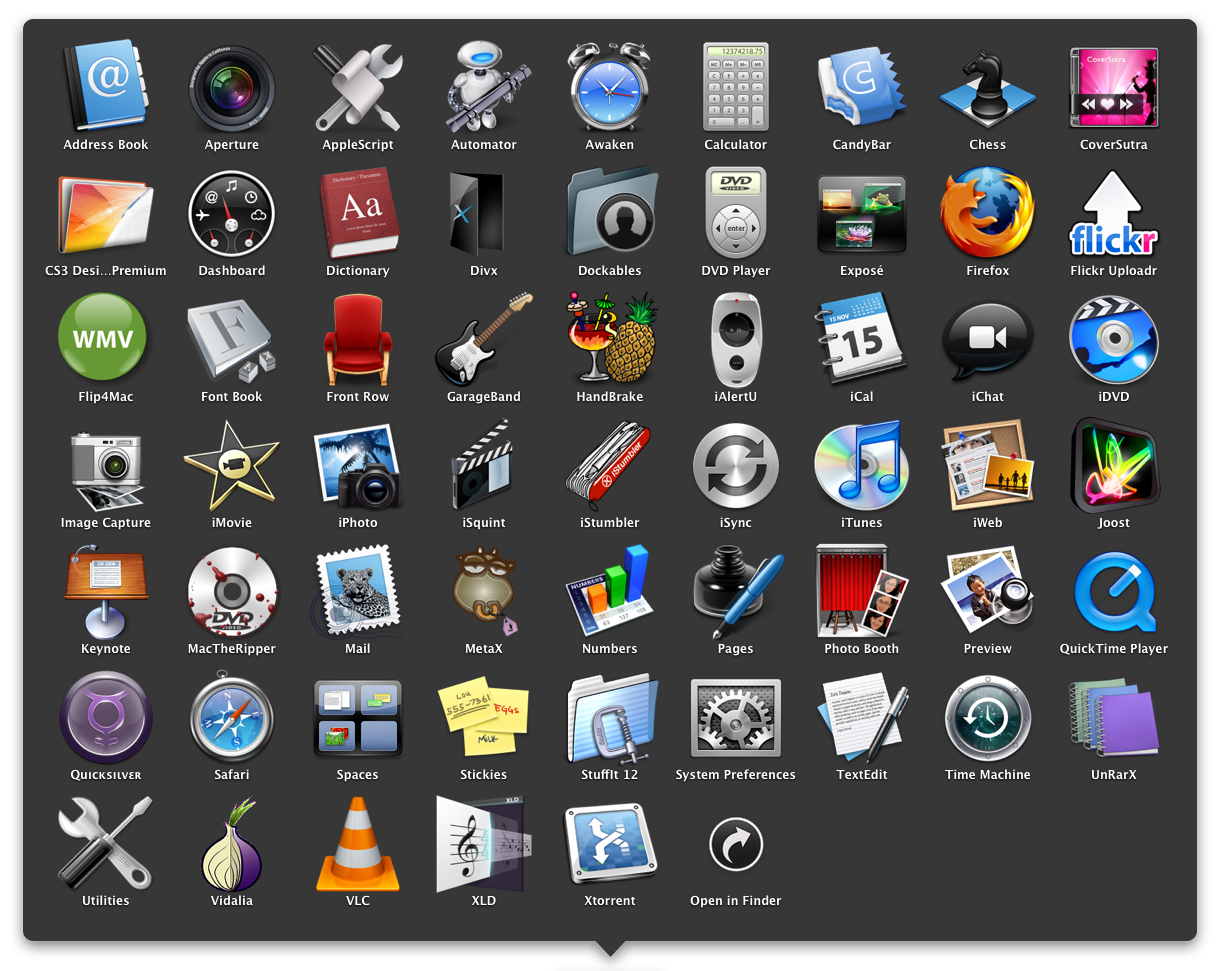Launch Dashboard
The image size is (1218, 971).
coord(232,213)
